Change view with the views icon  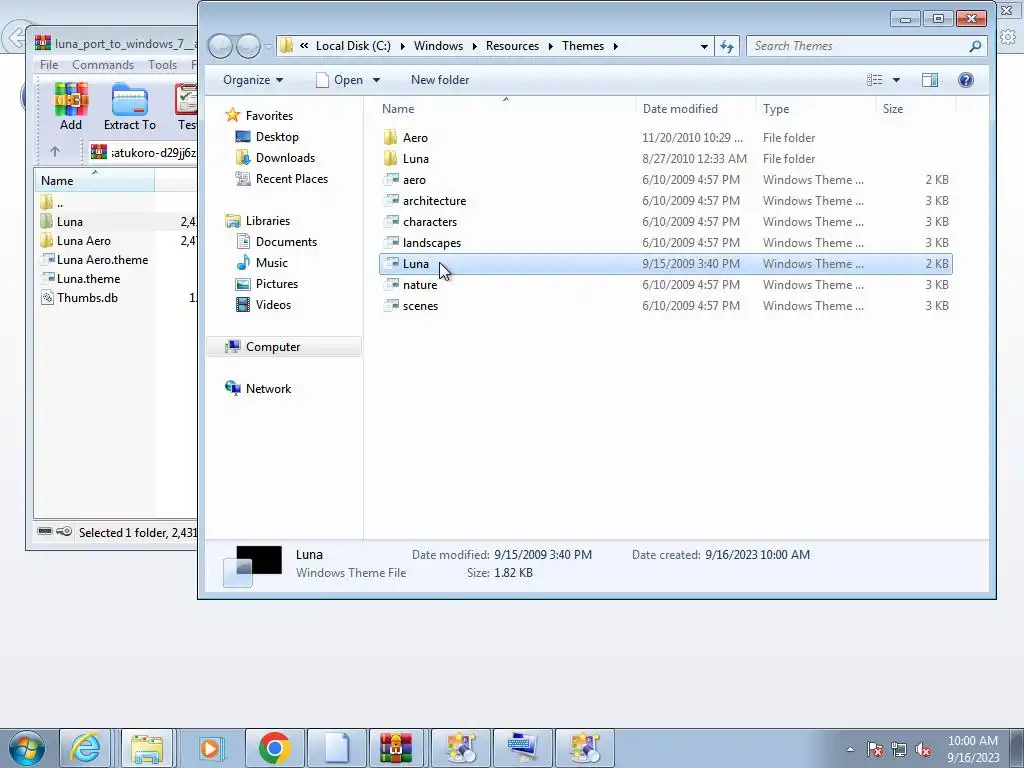pos(874,80)
